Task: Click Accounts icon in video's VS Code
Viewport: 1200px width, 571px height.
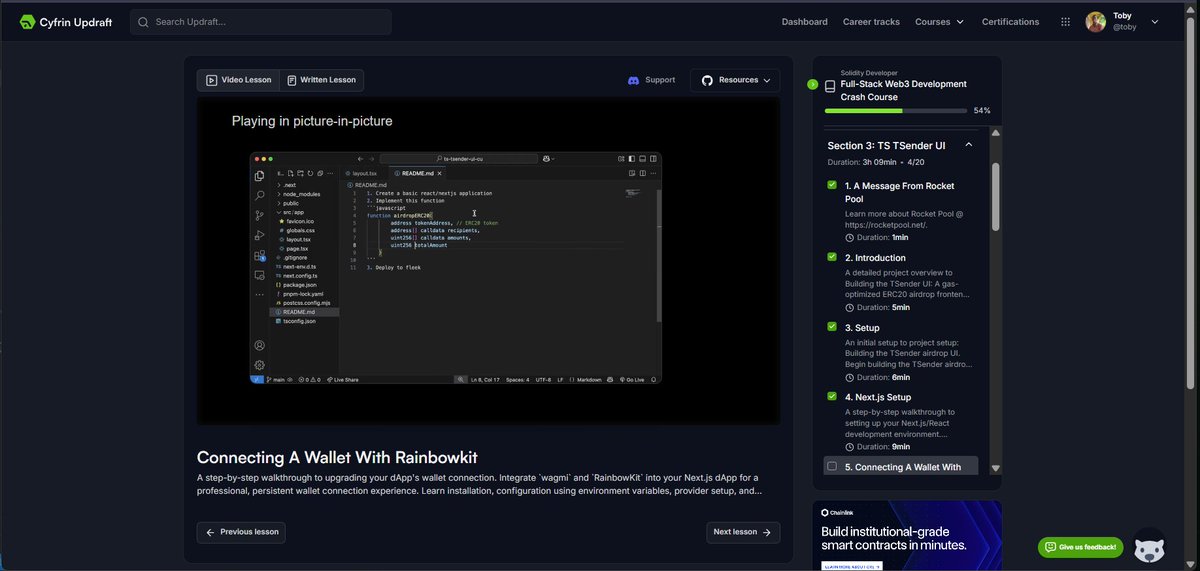Action: [x=259, y=346]
